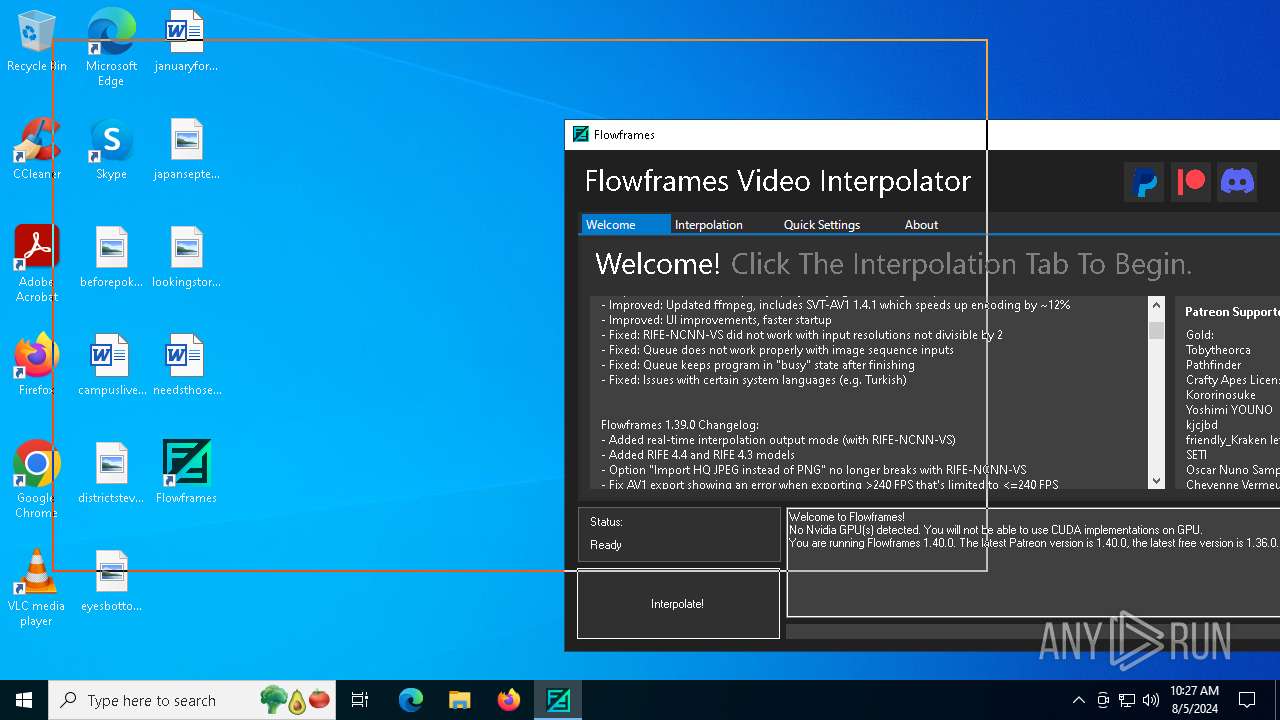The image size is (1280, 720).
Task: Select the Firefox desktop shortcut
Action: (x=36, y=365)
